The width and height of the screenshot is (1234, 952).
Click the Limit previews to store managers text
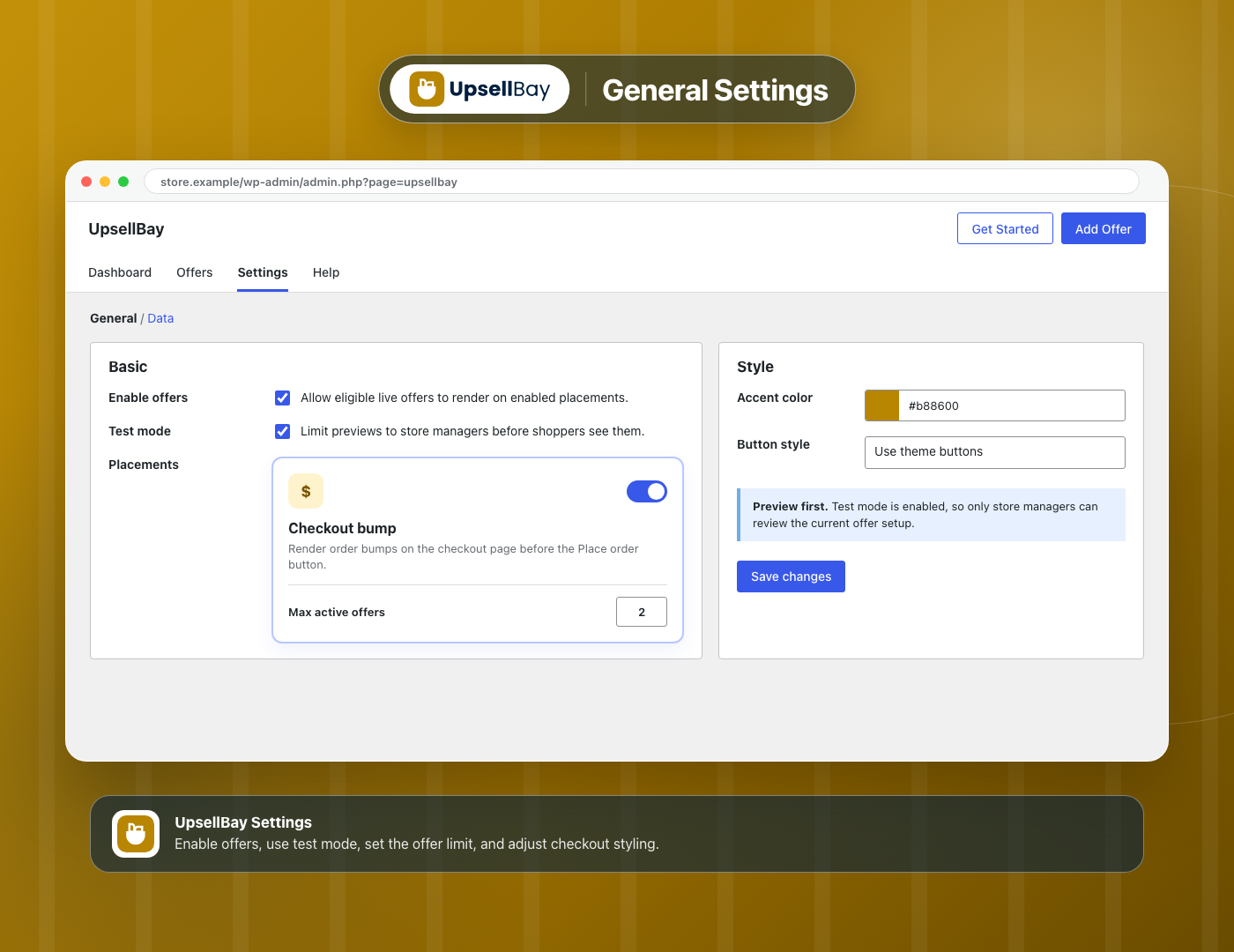click(x=472, y=431)
